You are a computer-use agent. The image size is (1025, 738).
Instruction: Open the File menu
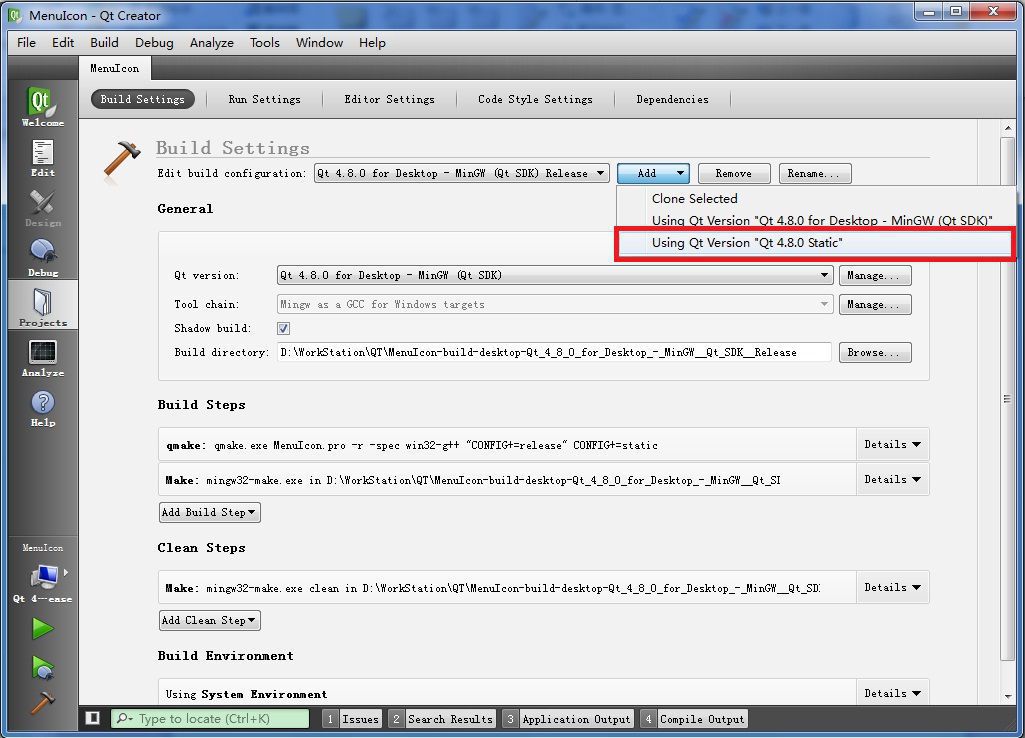[26, 42]
